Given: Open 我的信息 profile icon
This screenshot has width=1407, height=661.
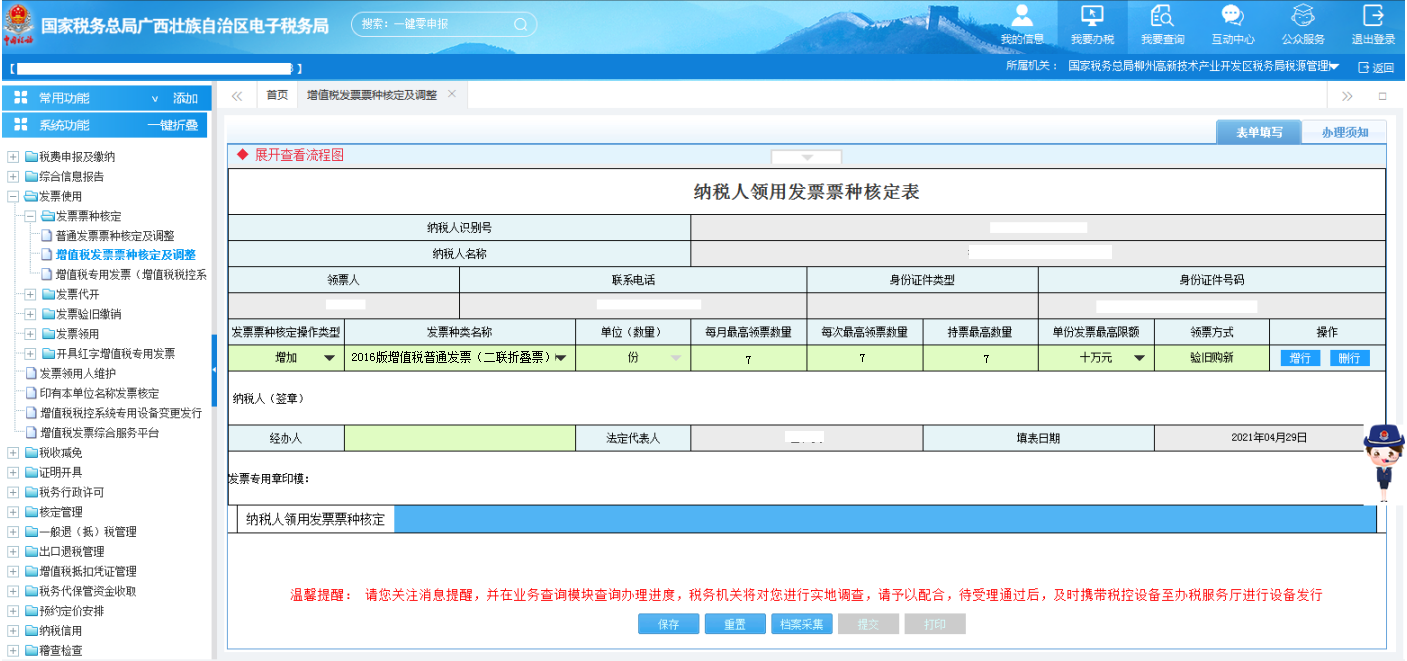Looking at the screenshot, I should [x=1021, y=17].
